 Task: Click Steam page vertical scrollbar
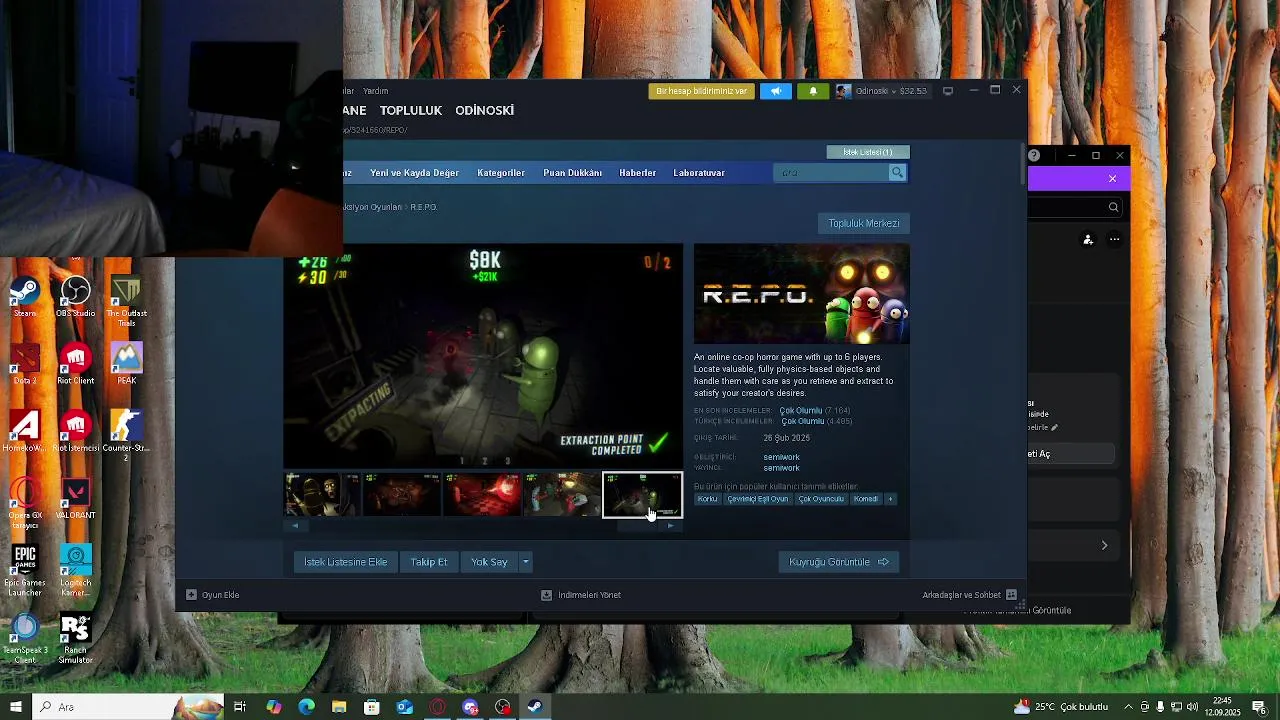point(1022,166)
